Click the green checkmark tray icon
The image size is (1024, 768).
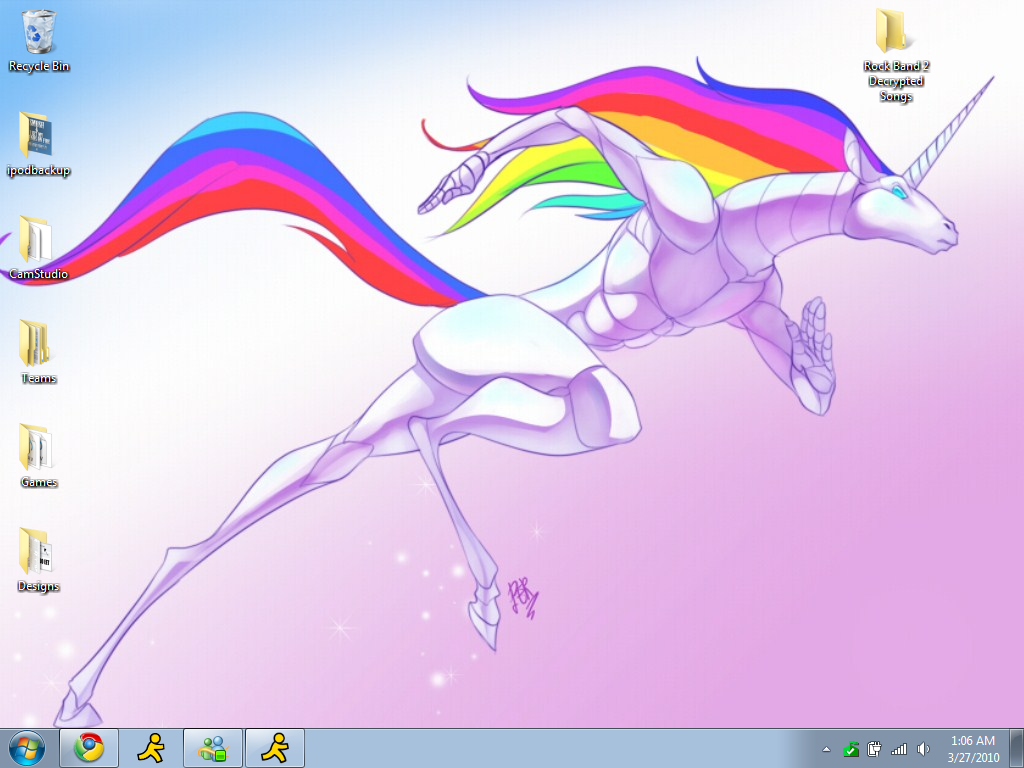(x=850, y=749)
